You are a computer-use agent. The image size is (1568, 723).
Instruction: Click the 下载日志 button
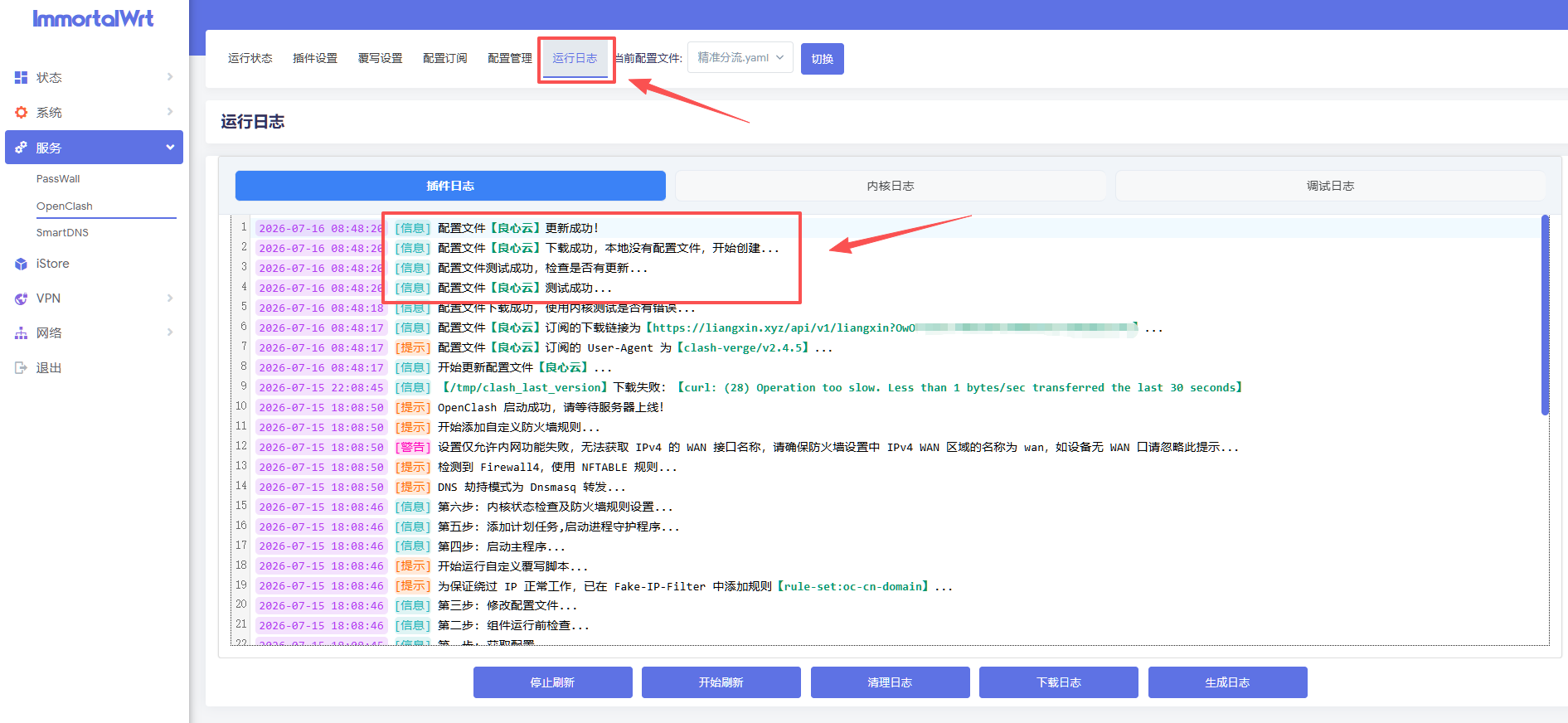click(1059, 682)
